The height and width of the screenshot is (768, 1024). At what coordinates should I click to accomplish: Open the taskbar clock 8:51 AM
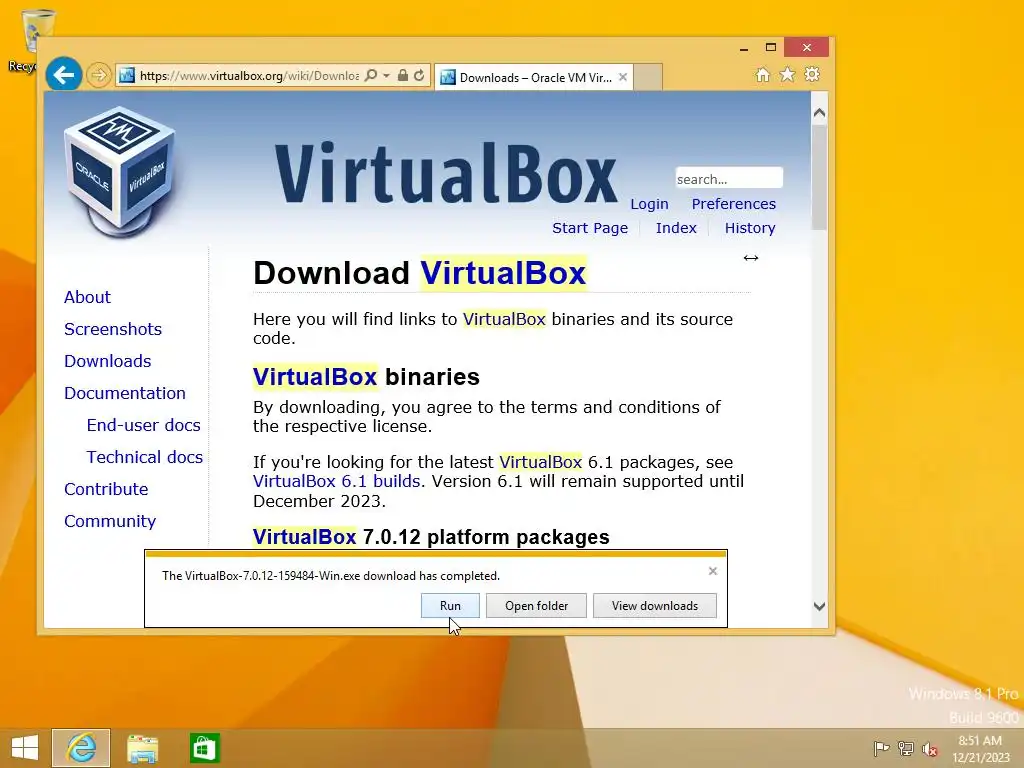coord(980,748)
